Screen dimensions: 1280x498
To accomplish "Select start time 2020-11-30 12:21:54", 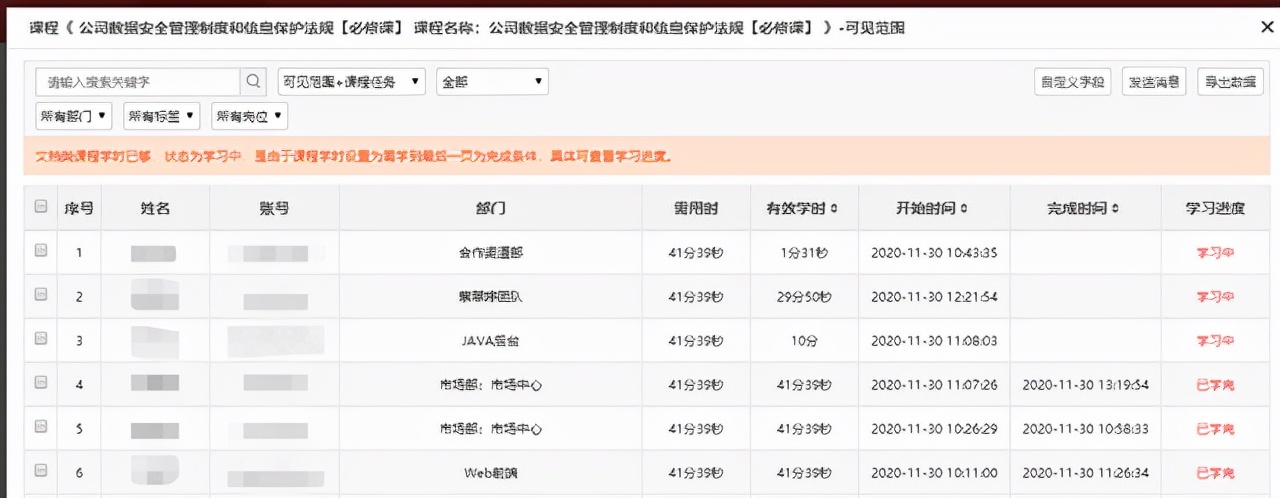I will pyautogui.click(x=934, y=297).
